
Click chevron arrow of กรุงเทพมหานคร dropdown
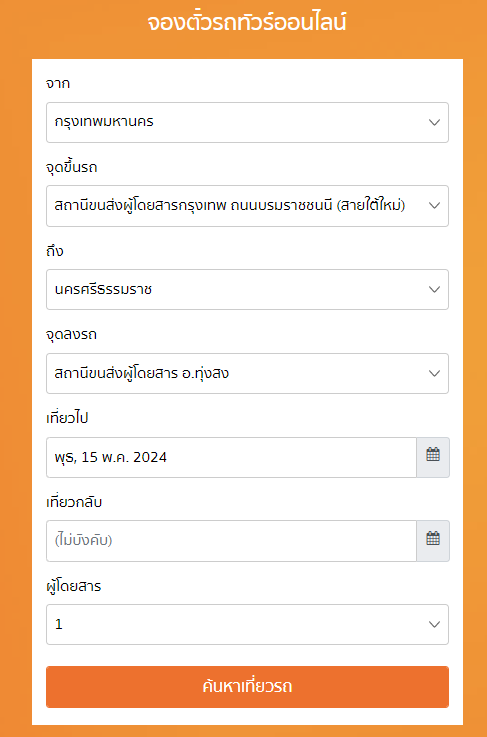pos(434,122)
